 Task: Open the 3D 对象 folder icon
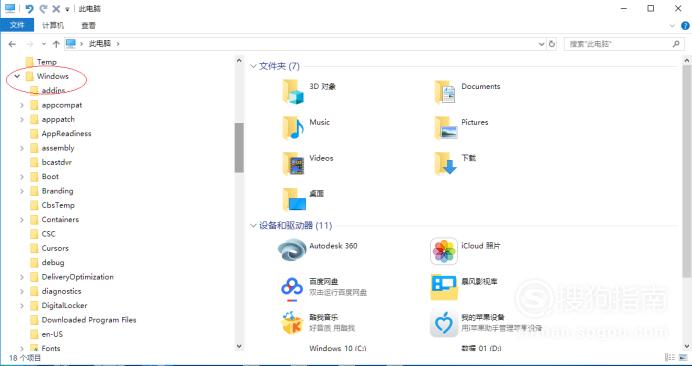293,91
